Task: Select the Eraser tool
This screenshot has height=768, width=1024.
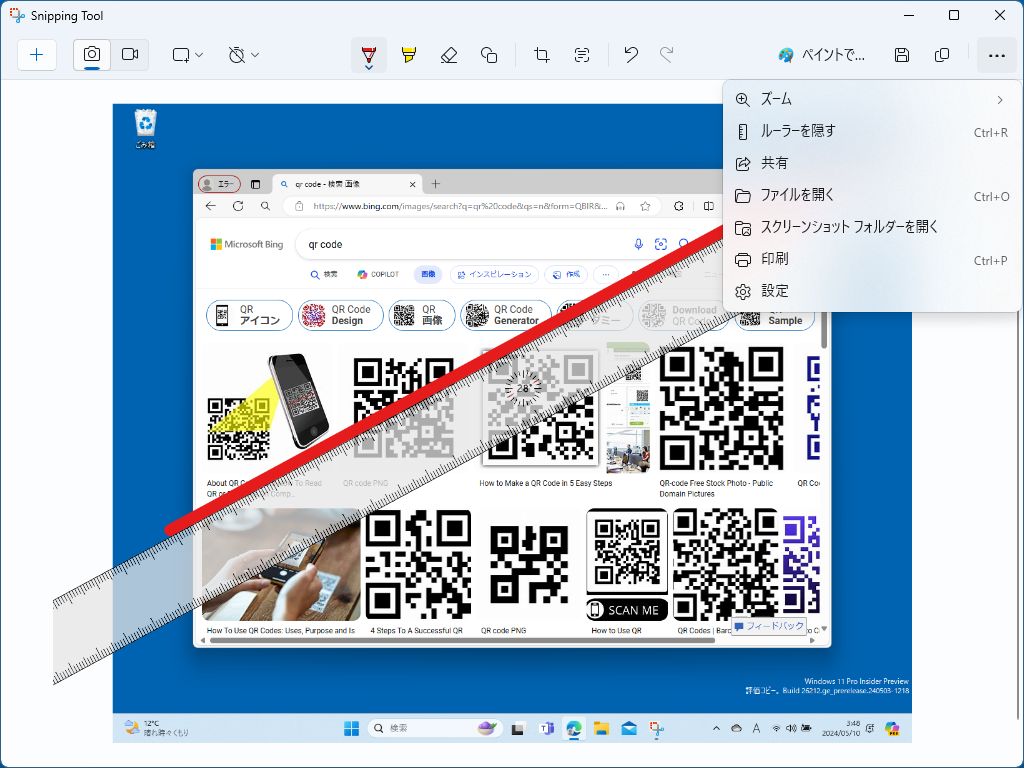Action: (448, 55)
